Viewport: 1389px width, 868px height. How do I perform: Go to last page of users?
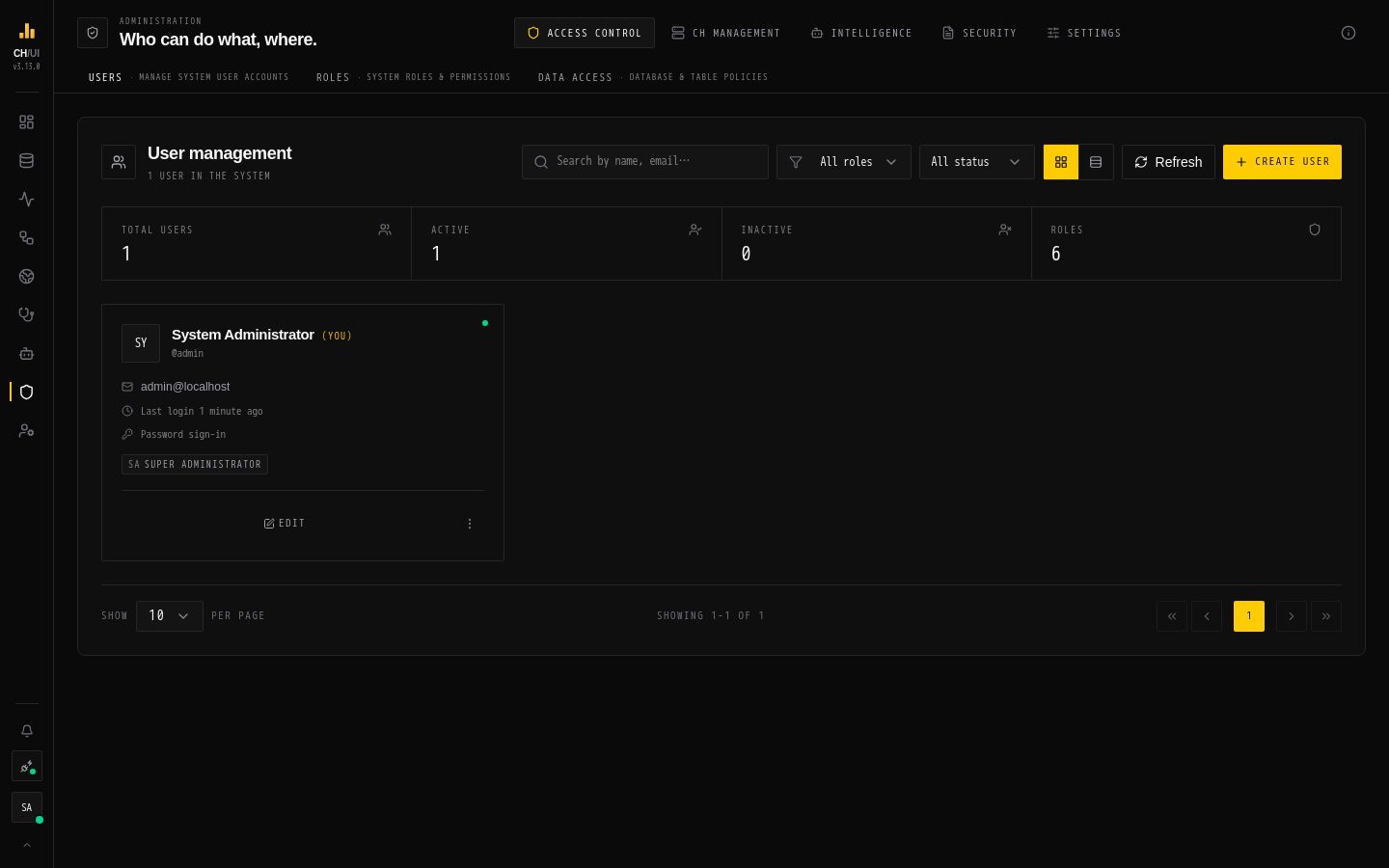(1326, 616)
